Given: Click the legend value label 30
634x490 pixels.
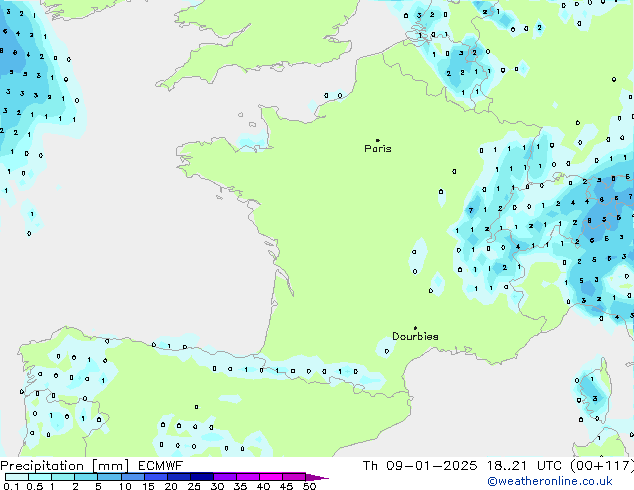Looking at the screenshot, I should pyautogui.click(x=217, y=486).
